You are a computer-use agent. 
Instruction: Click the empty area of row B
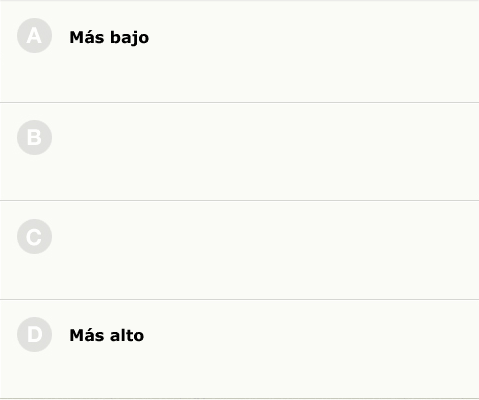pyautogui.click(x=263, y=152)
